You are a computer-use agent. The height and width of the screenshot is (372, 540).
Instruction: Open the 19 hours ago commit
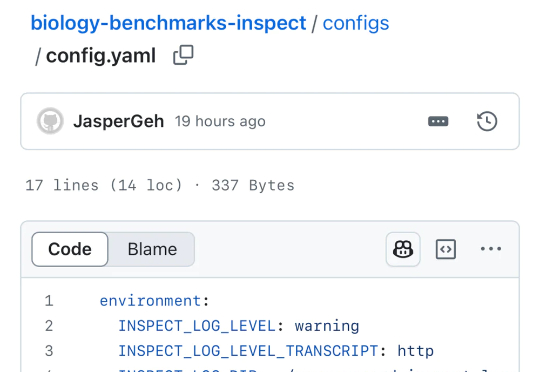tap(220, 121)
